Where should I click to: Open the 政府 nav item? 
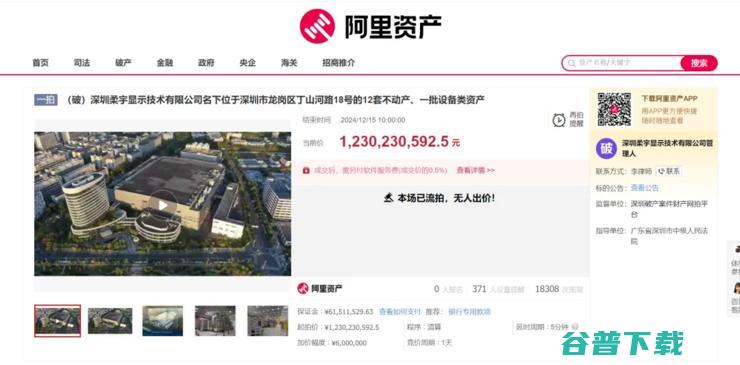tap(206, 63)
